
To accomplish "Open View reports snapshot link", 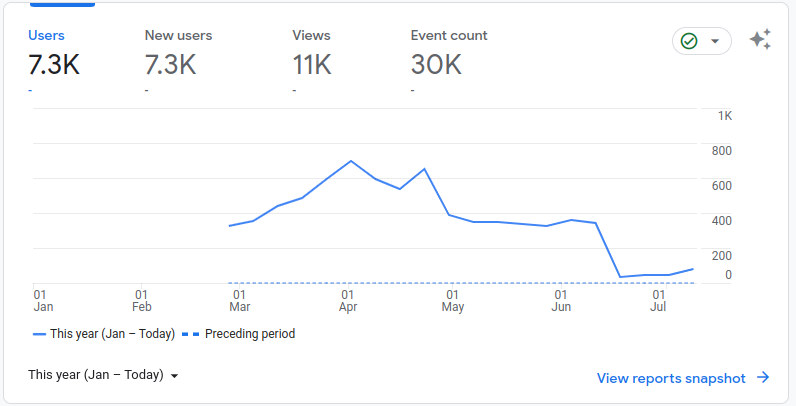I will click(671, 379).
